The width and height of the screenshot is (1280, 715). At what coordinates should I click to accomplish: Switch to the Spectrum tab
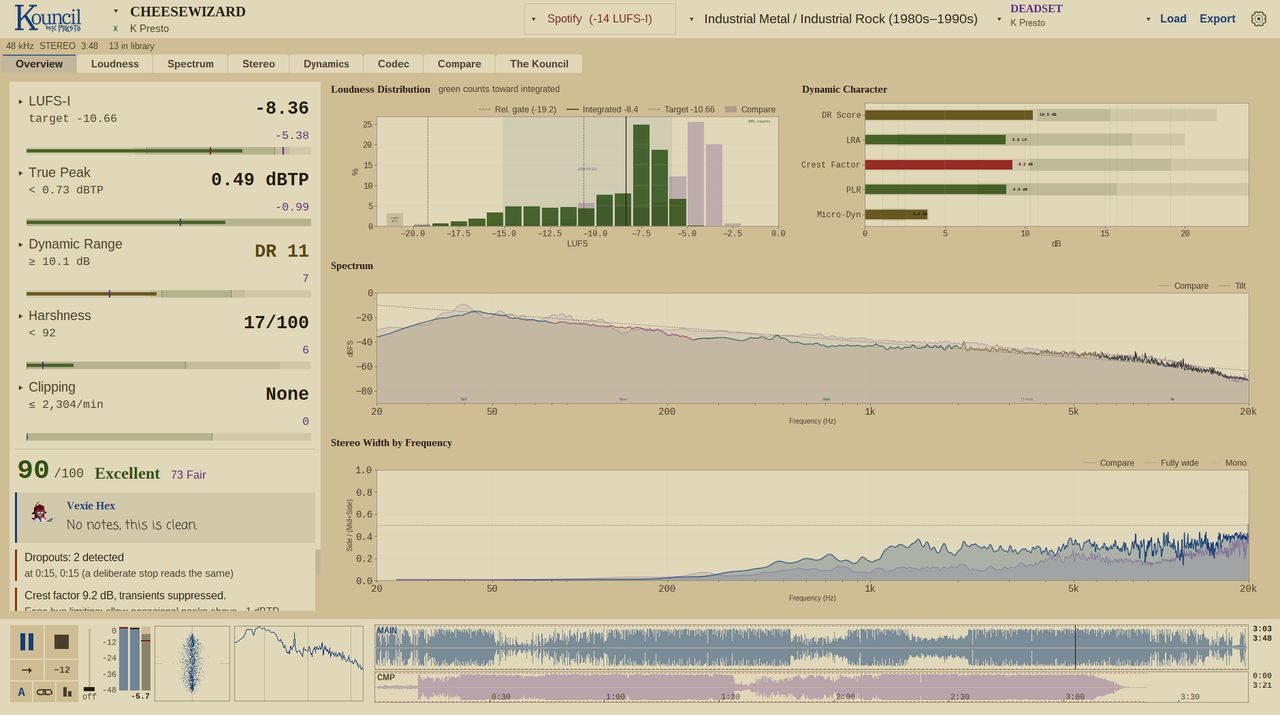pos(191,64)
